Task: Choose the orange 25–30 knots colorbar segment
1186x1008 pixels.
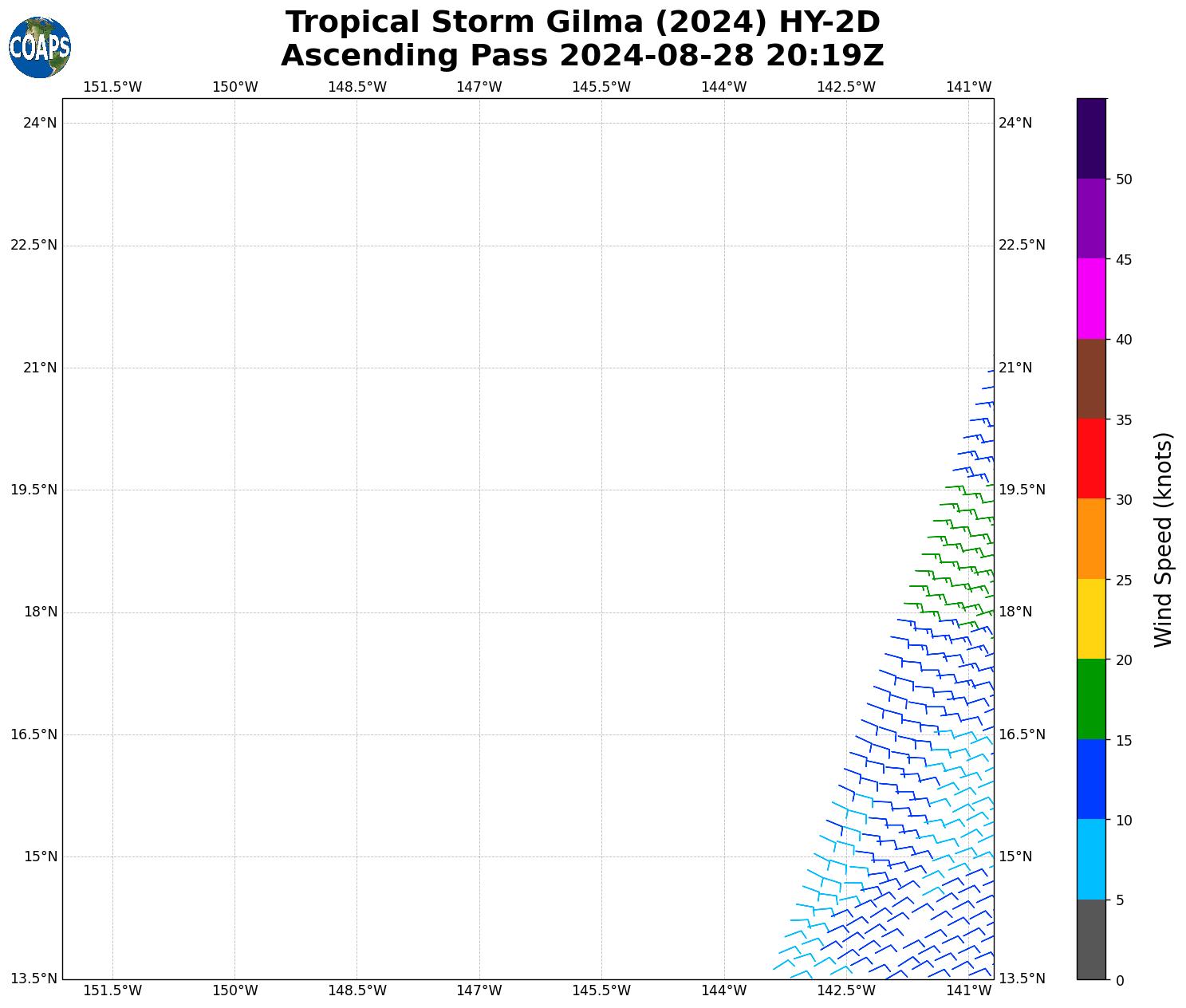Action: click(1090, 538)
